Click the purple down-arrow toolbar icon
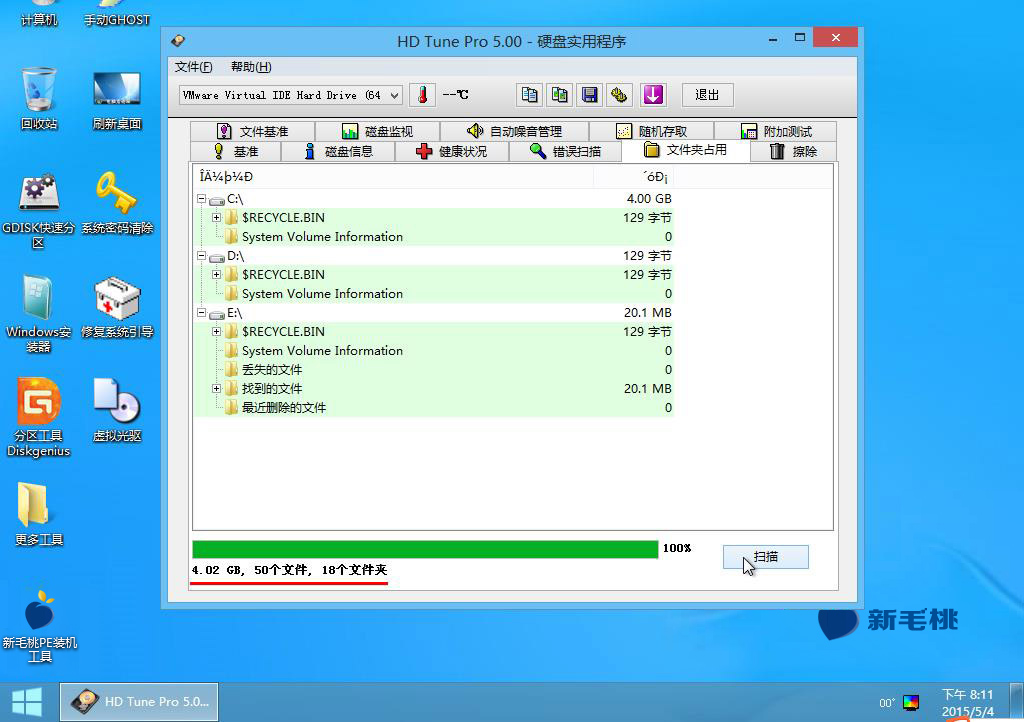The height and width of the screenshot is (722, 1024). pos(653,95)
